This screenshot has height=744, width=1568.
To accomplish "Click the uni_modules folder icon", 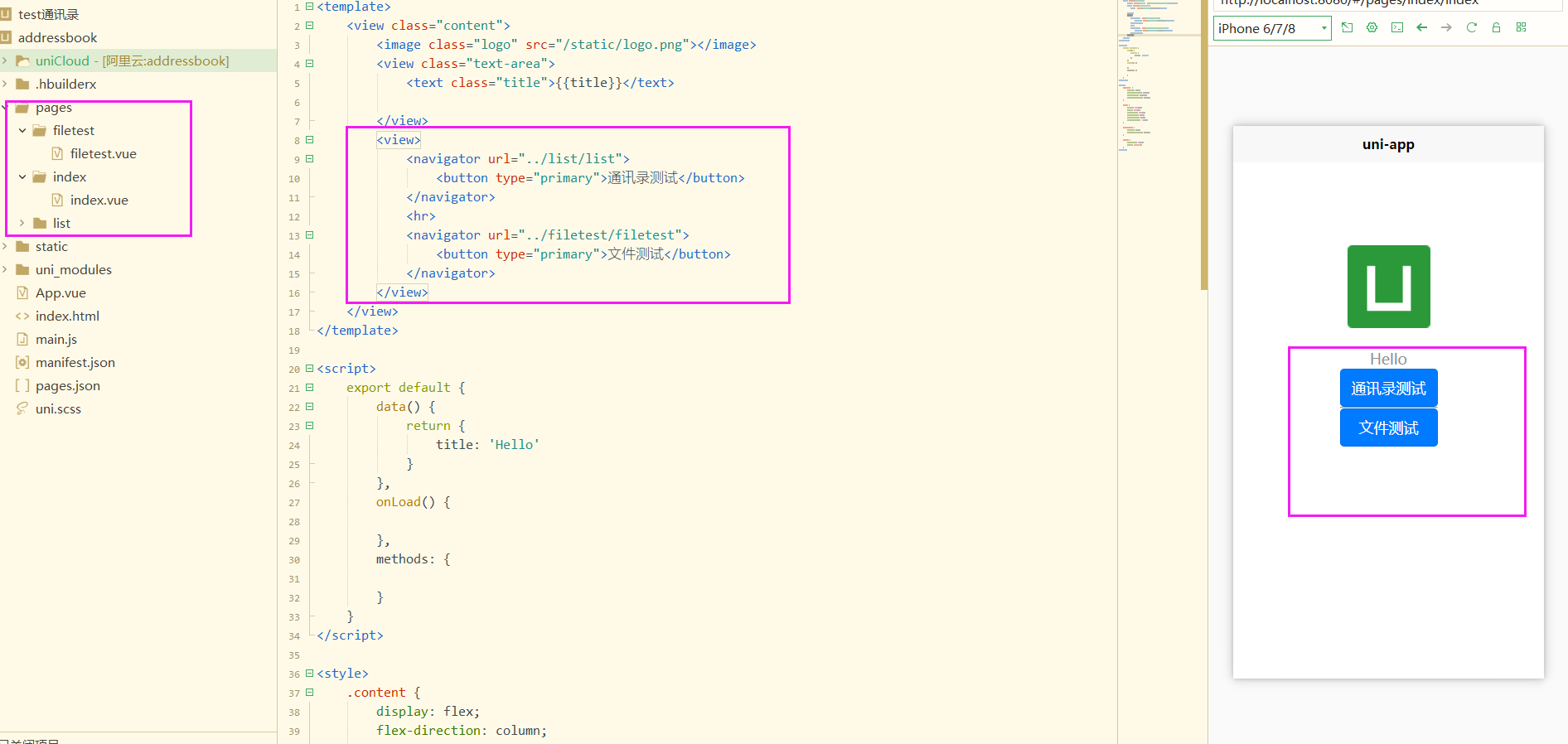I will (x=22, y=269).
